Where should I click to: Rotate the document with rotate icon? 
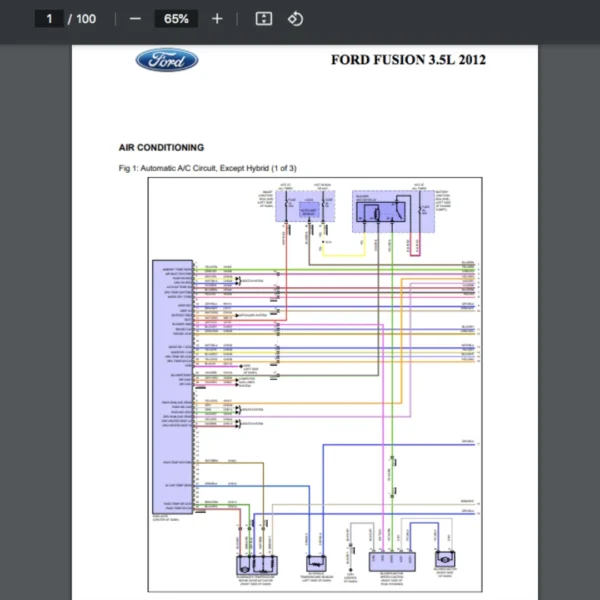[x=295, y=19]
